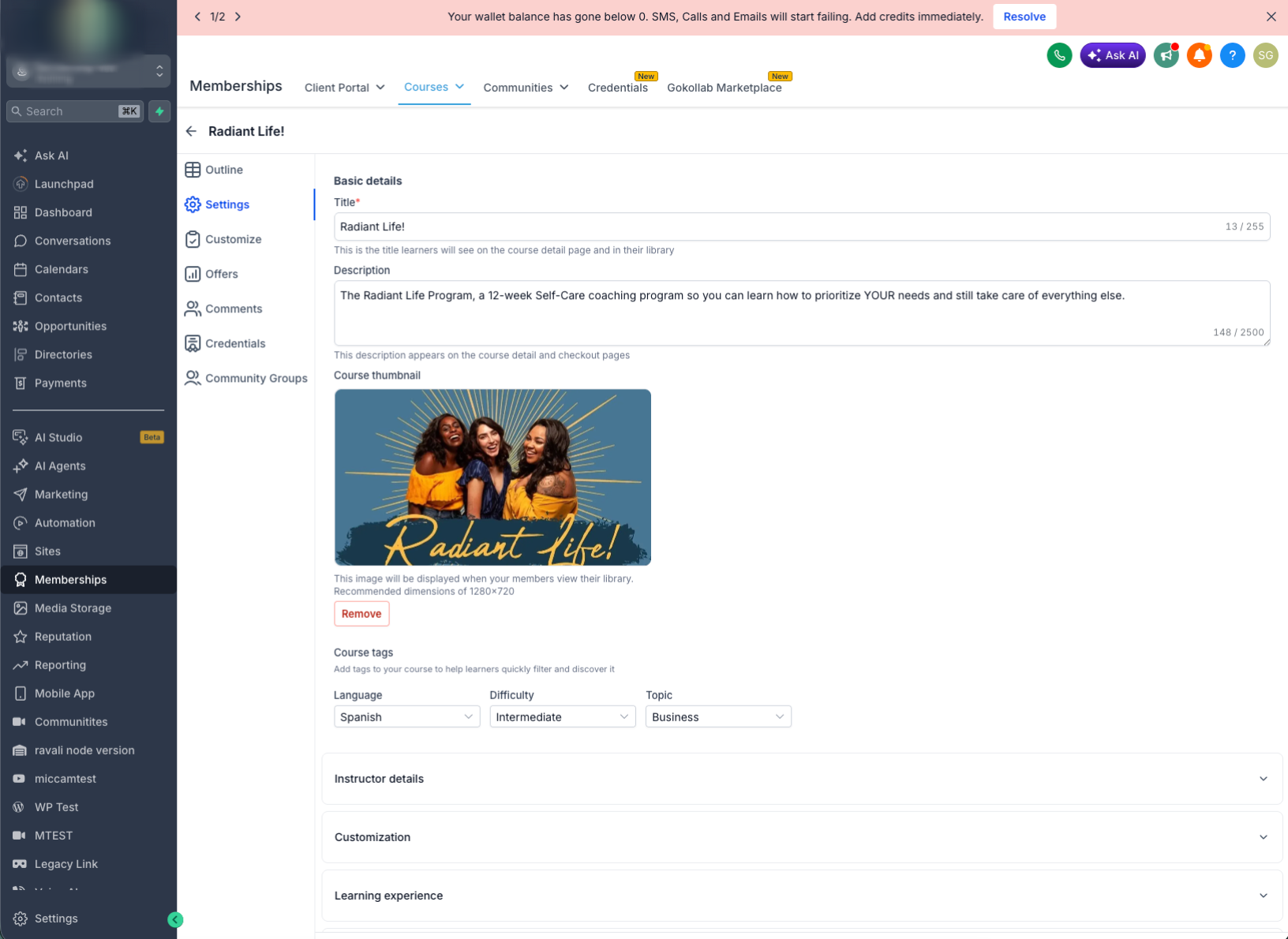Expand the Customization section
The image size is (1288, 939).
pyautogui.click(x=802, y=837)
